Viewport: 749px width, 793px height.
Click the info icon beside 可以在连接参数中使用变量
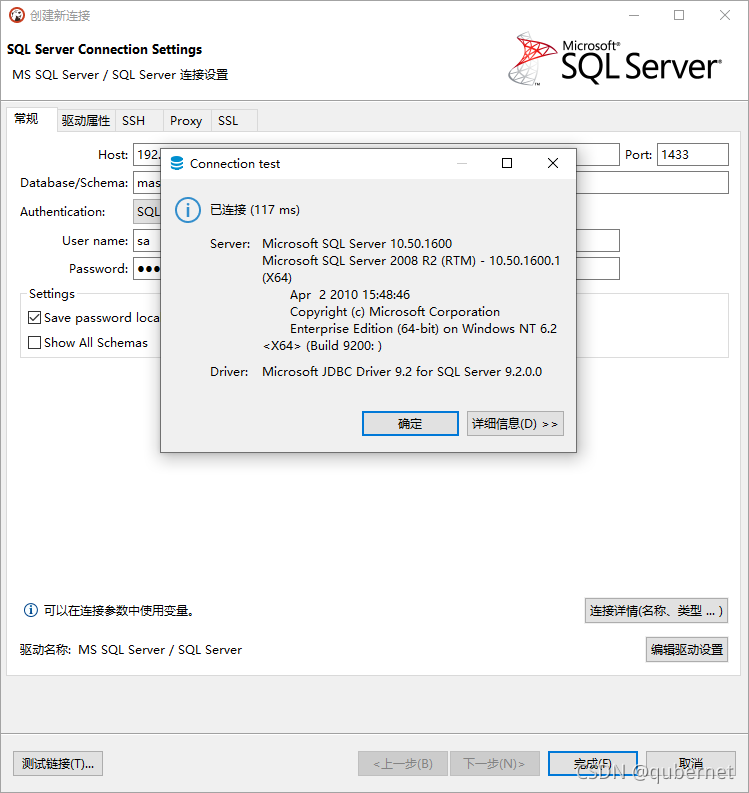coord(31,610)
